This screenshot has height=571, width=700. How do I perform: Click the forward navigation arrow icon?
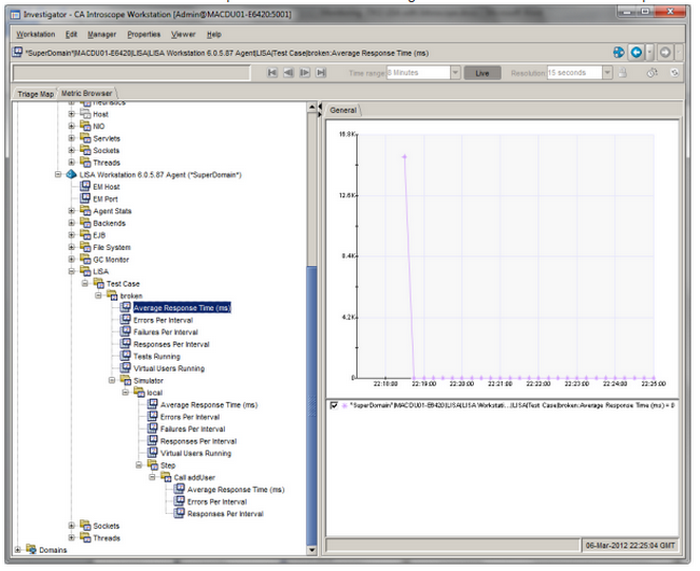(x=665, y=51)
